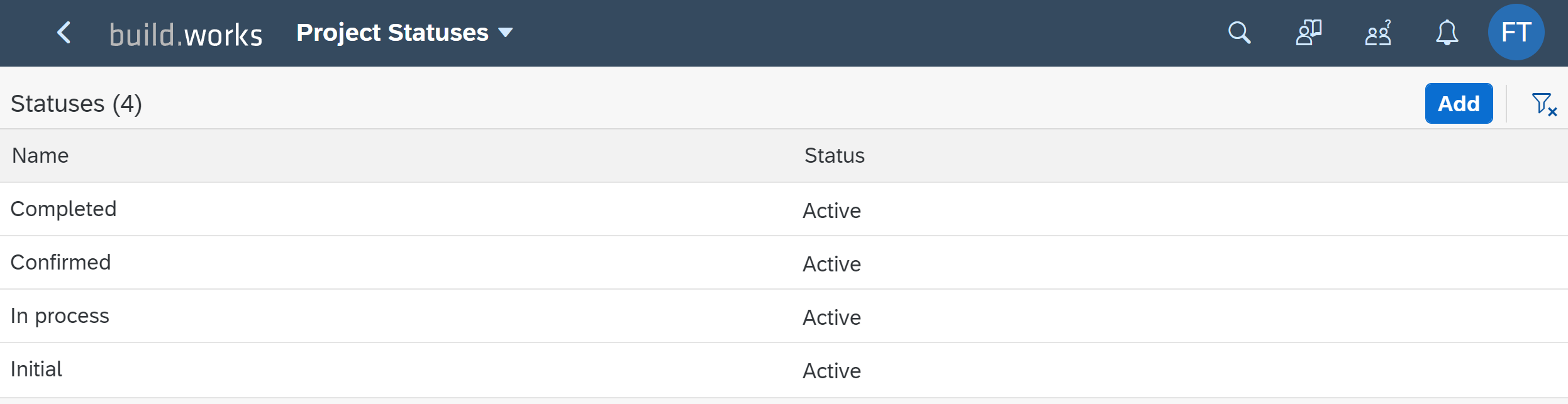Go back using the header arrow
This screenshot has width=1568, height=404.
(x=64, y=33)
